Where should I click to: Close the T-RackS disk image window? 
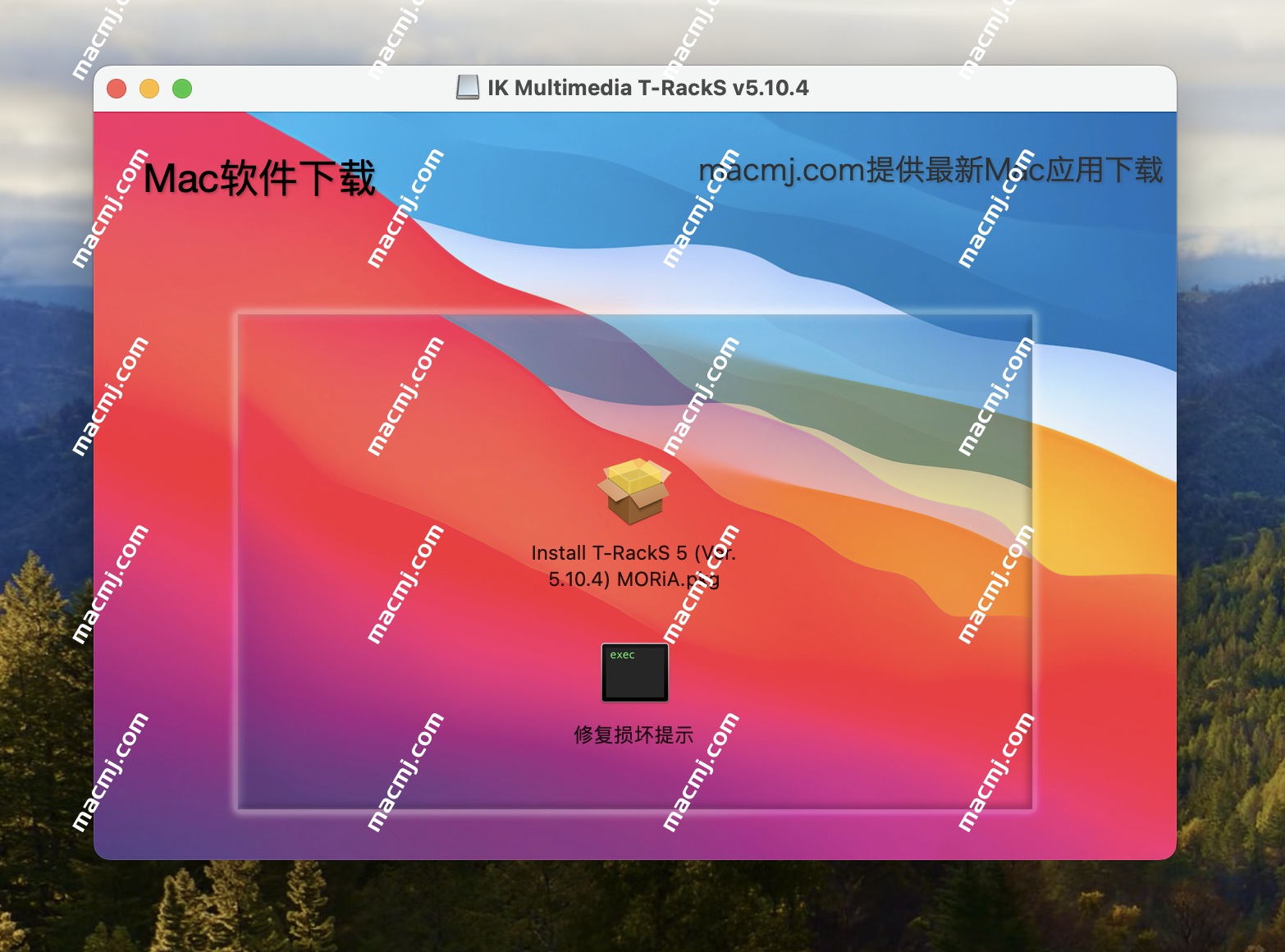(117, 88)
